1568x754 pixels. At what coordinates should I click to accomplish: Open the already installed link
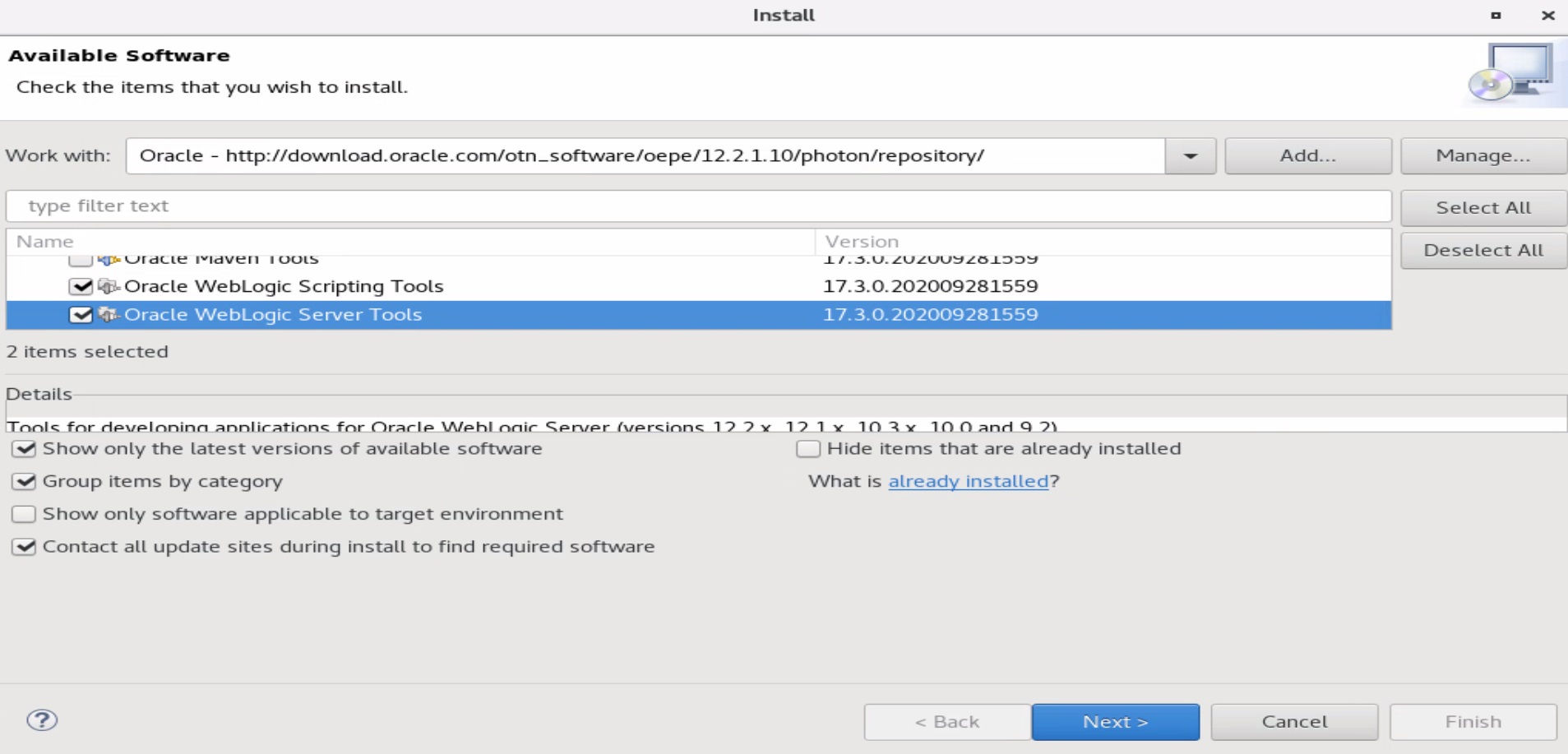pyautogui.click(x=968, y=482)
